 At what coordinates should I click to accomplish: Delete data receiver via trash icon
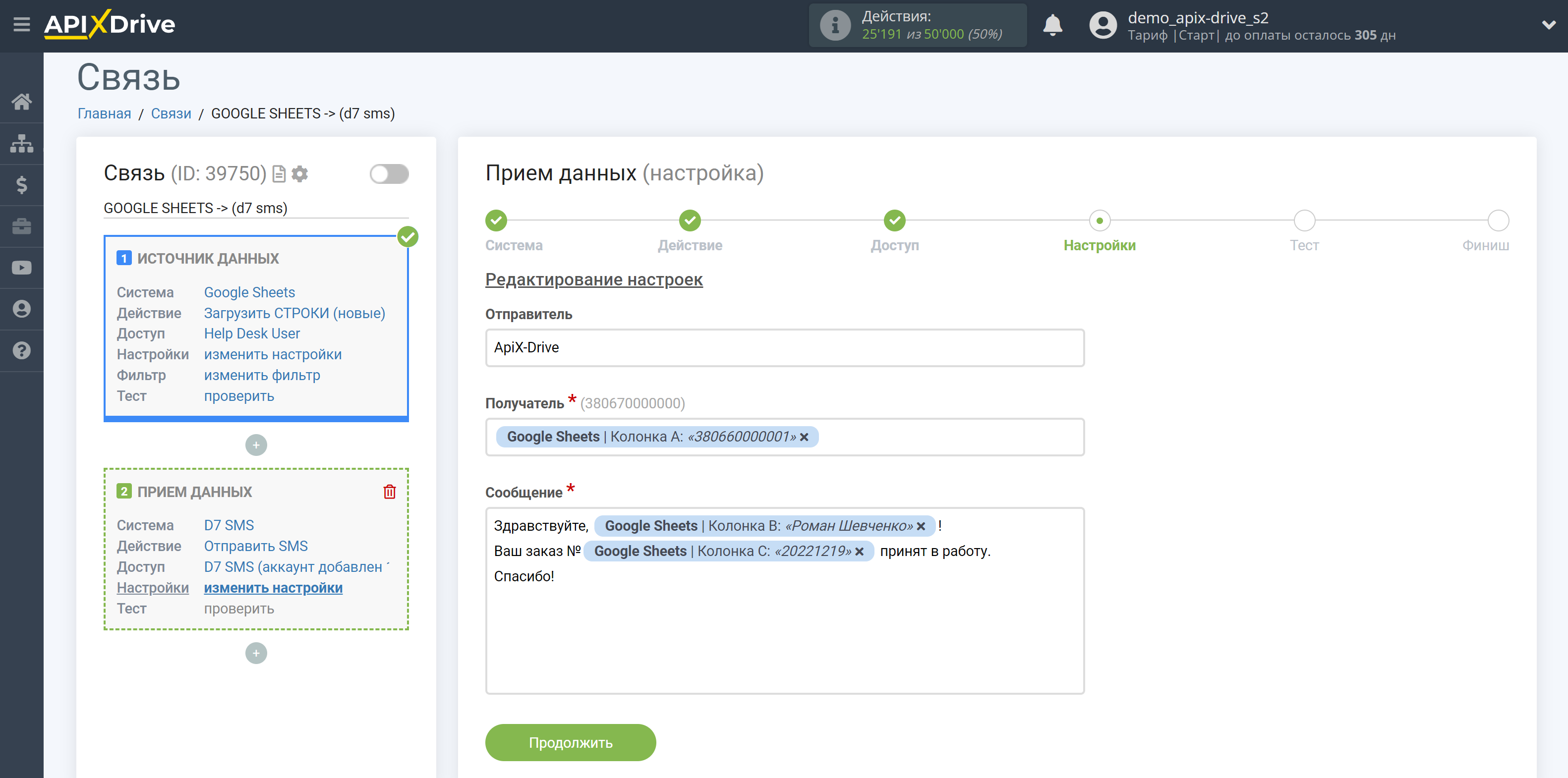pos(390,492)
